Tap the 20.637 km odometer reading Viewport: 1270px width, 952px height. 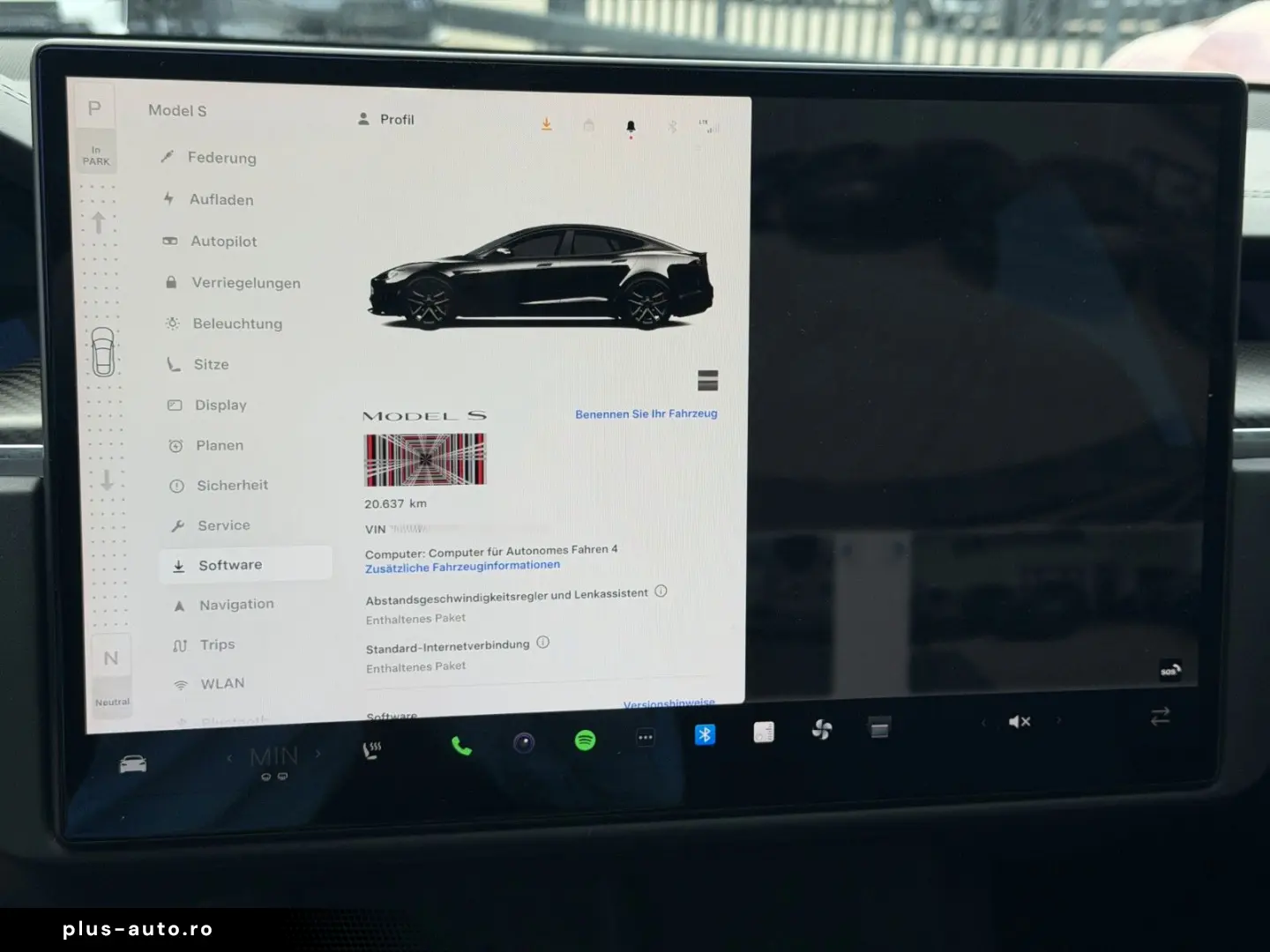(395, 503)
